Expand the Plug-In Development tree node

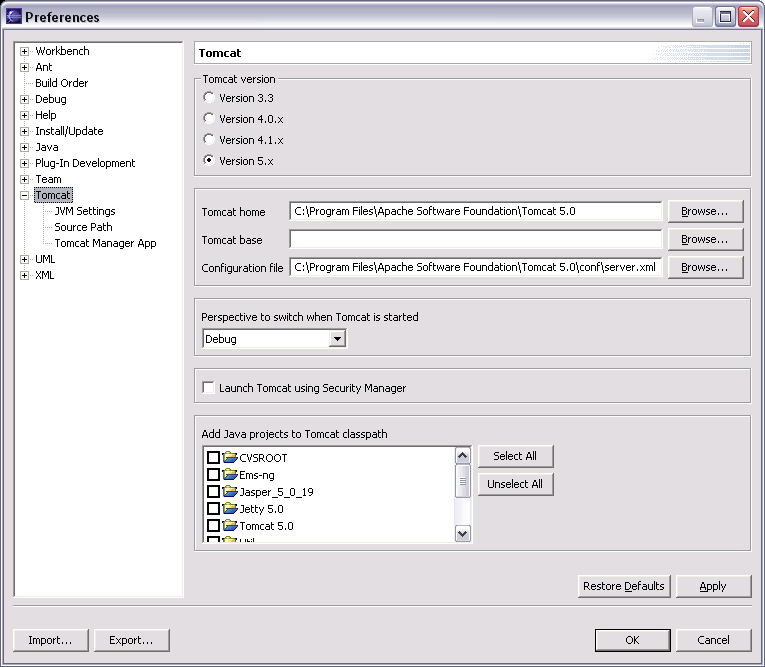pyautogui.click(x=24, y=163)
